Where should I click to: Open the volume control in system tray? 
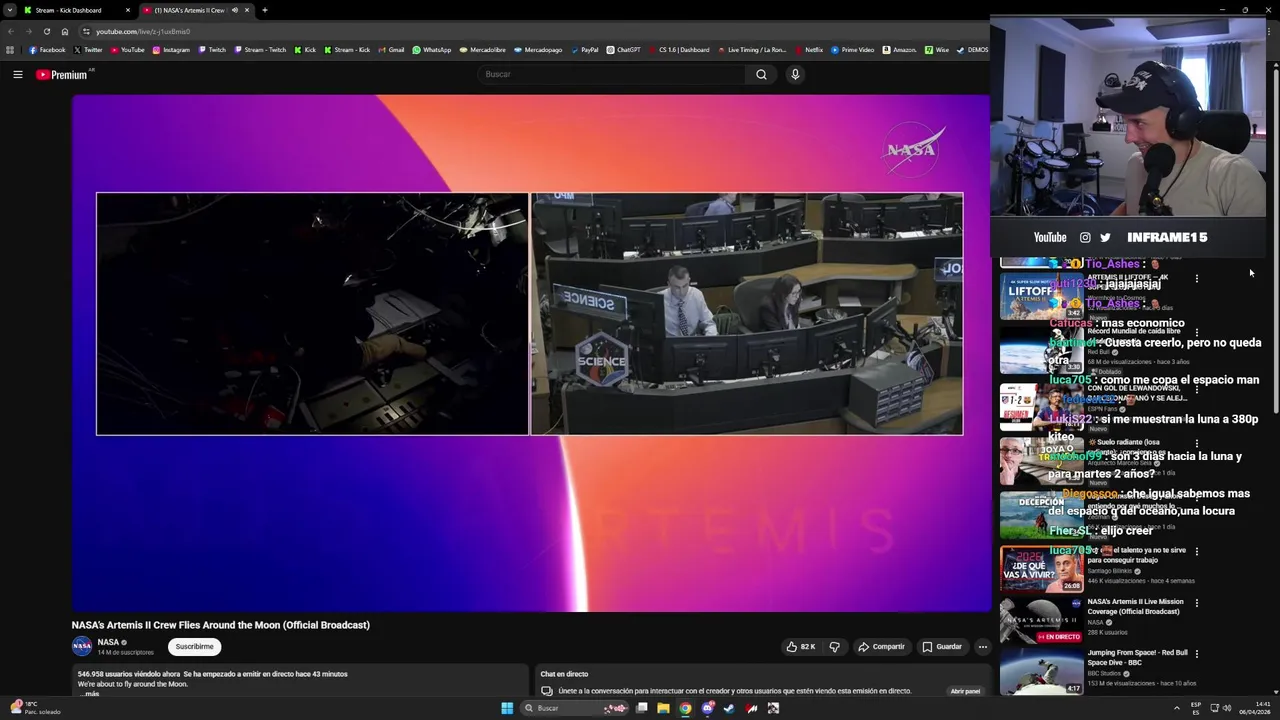tap(1226, 708)
